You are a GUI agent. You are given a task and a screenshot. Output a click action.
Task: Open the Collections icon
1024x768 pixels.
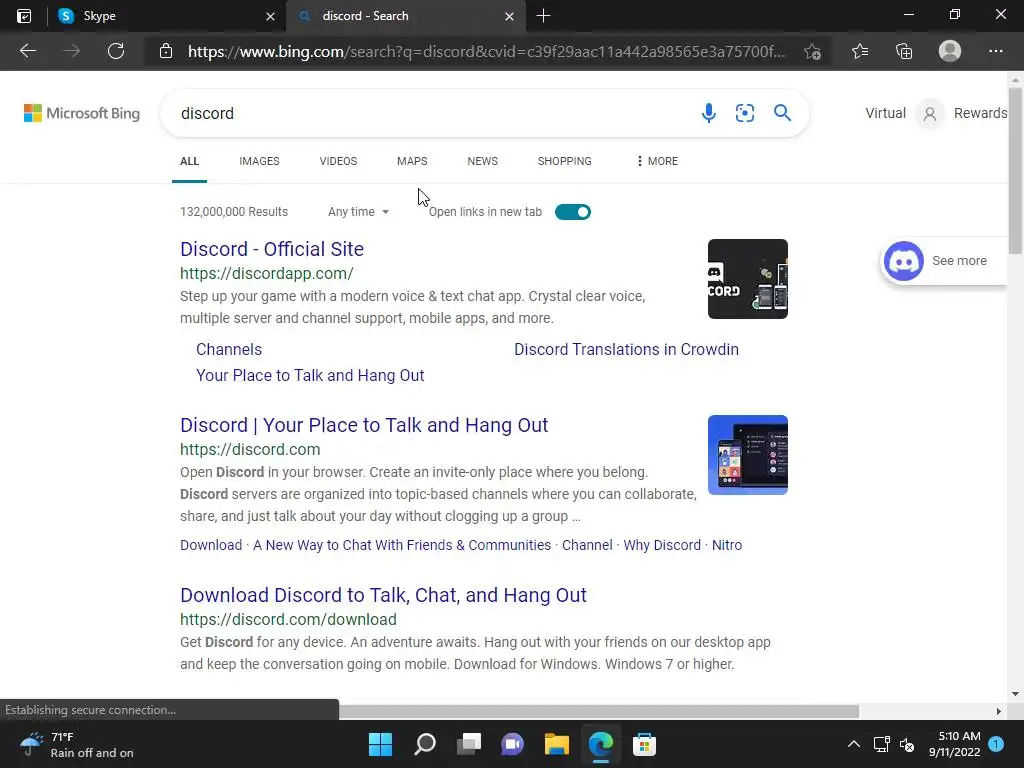(x=904, y=51)
